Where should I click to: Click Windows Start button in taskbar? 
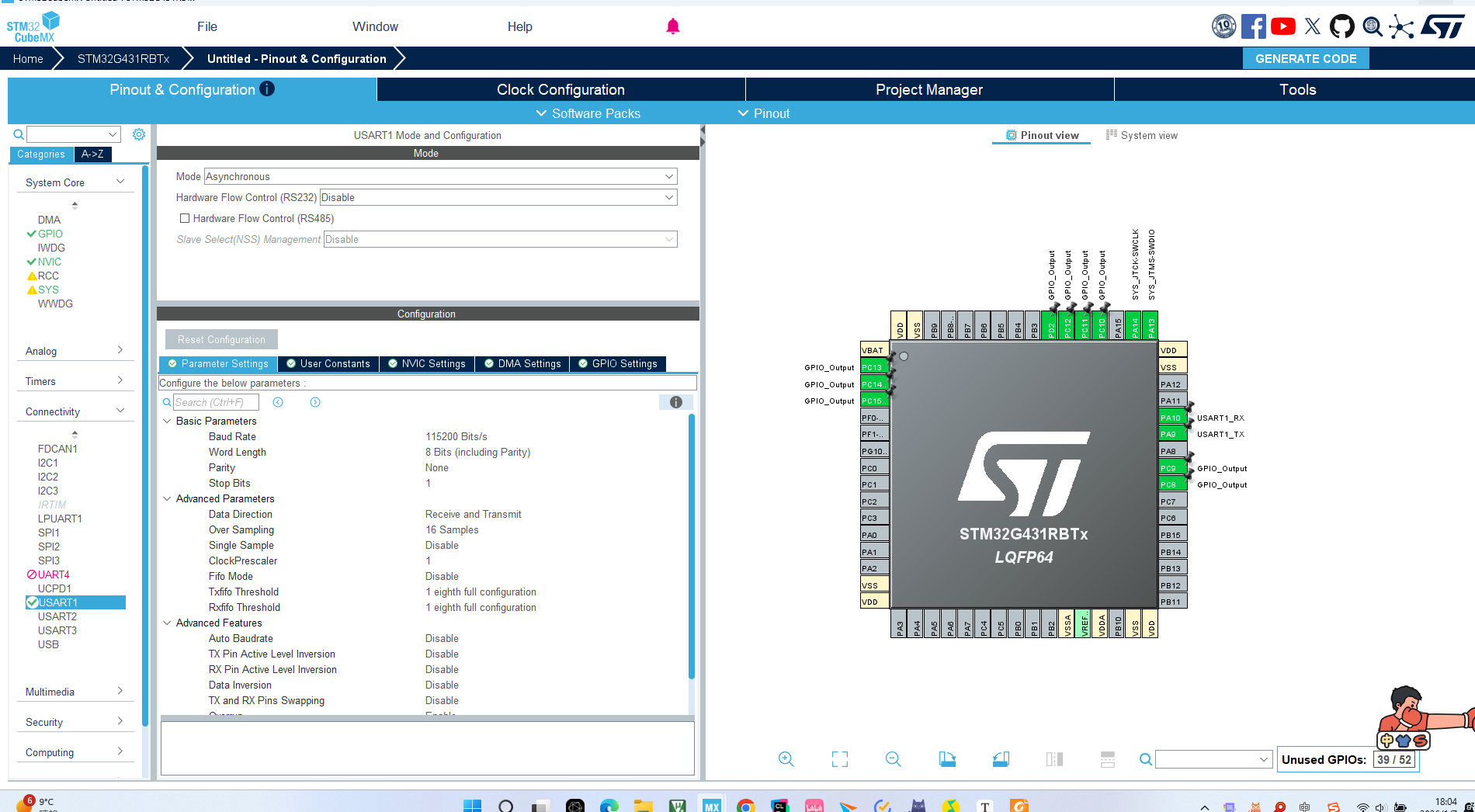(x=472, y=806)
